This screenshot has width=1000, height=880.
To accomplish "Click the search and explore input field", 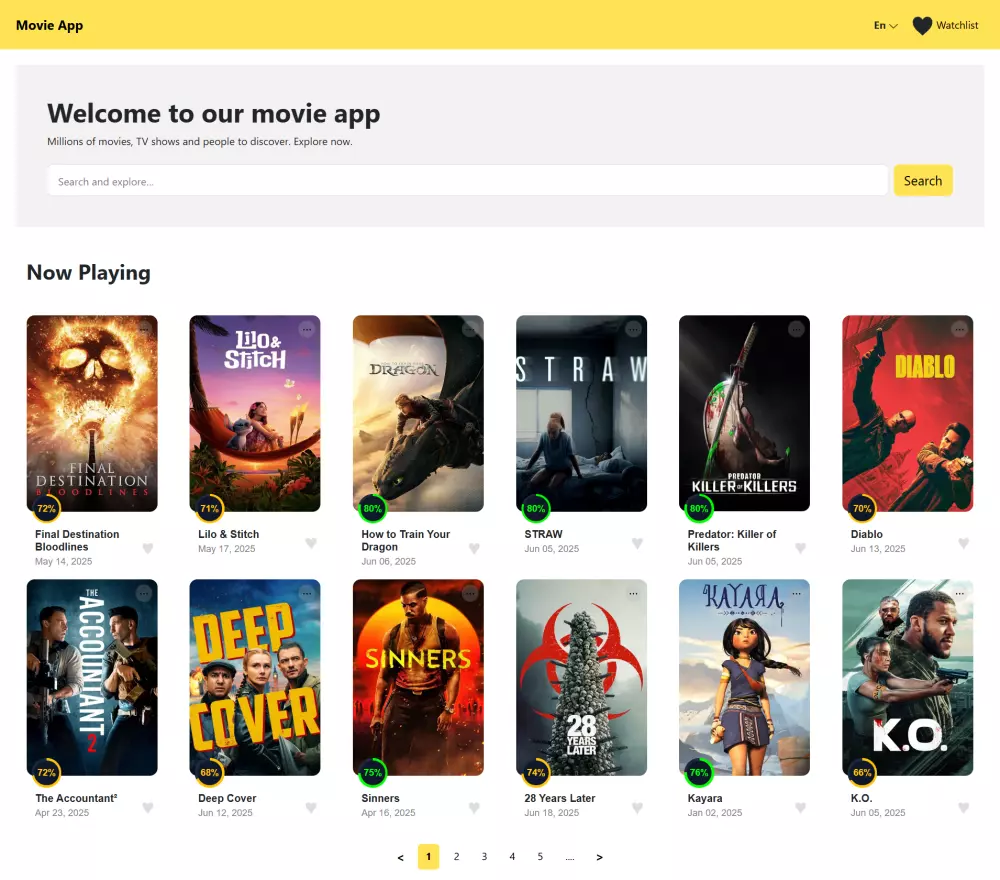I will (x=468, y=180).
